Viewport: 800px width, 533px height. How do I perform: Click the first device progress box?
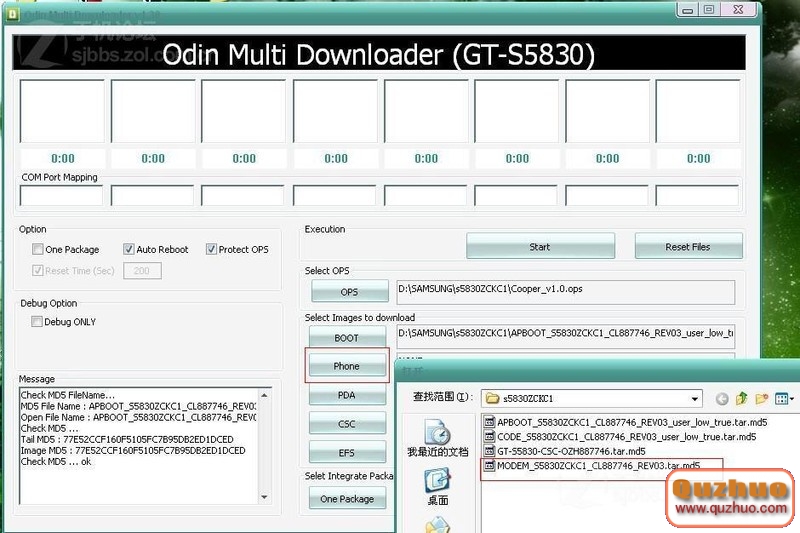click(62, 111)
